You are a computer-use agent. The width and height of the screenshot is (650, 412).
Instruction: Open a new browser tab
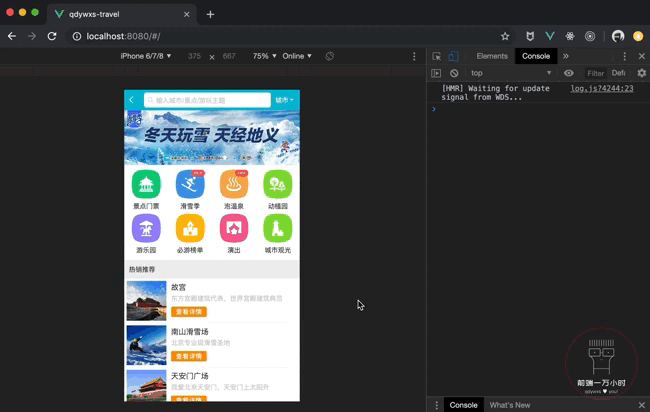click(210, 15)
